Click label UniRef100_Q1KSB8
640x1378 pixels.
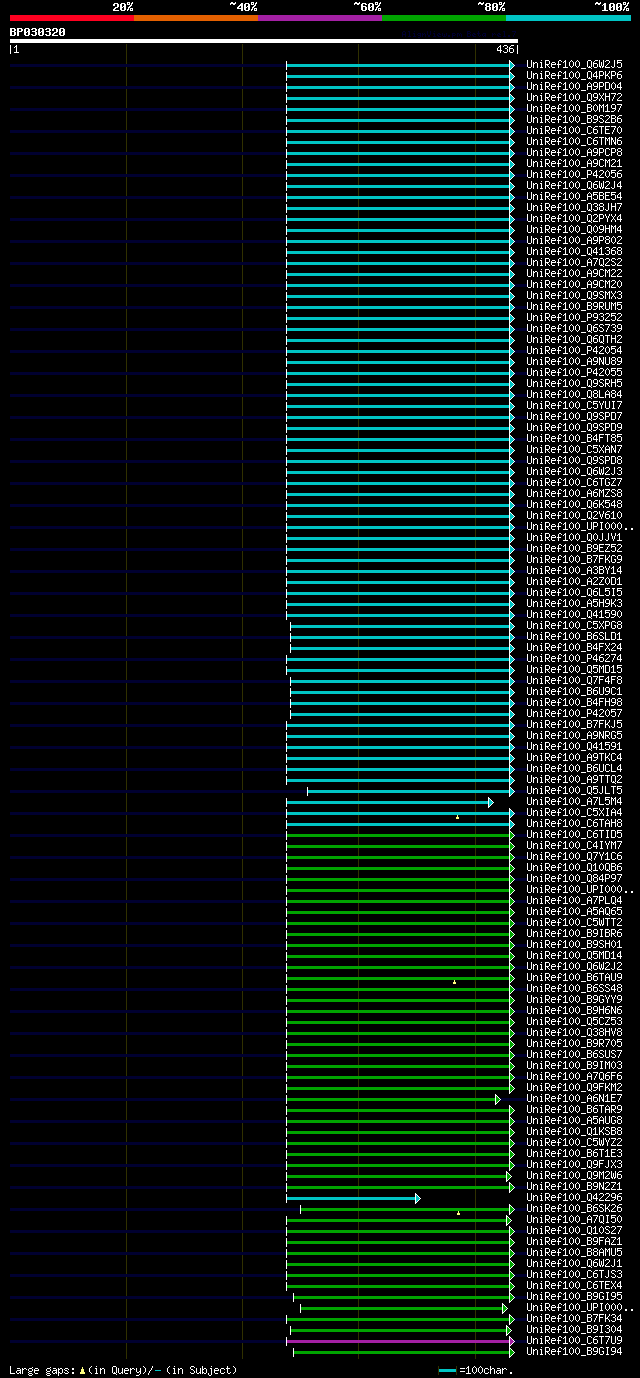click(574, 1131)
